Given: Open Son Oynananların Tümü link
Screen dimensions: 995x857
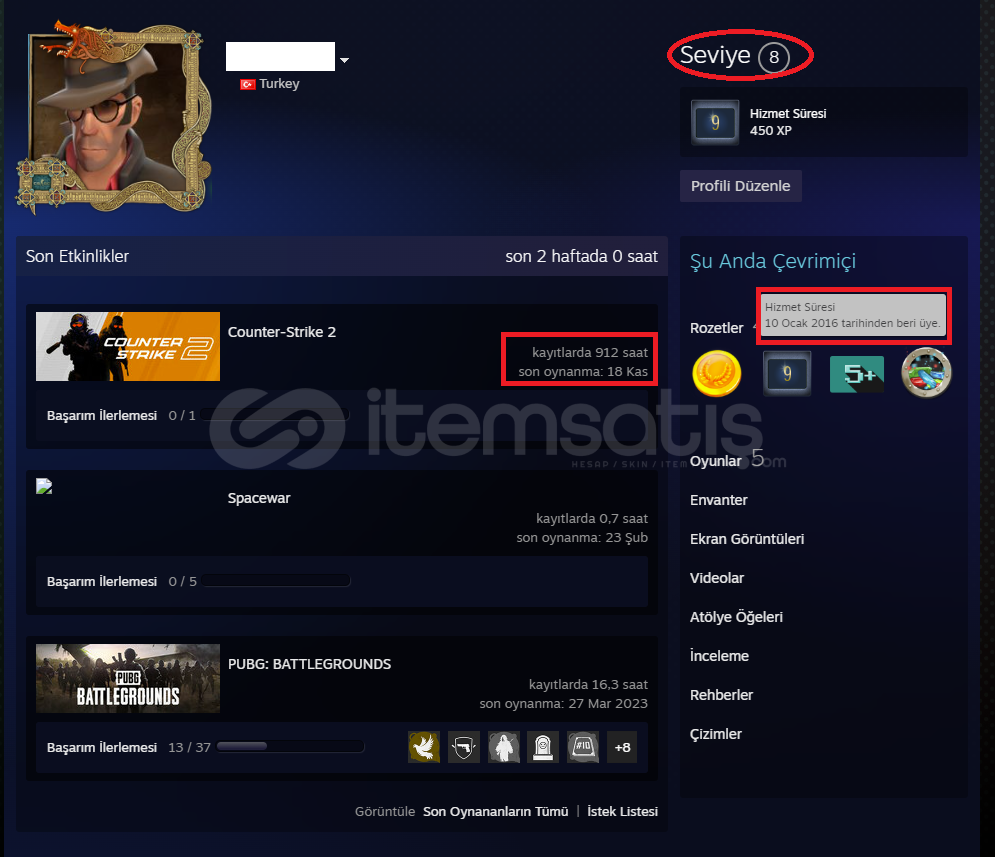Looking at the screenshot, I should pos(496,811).
